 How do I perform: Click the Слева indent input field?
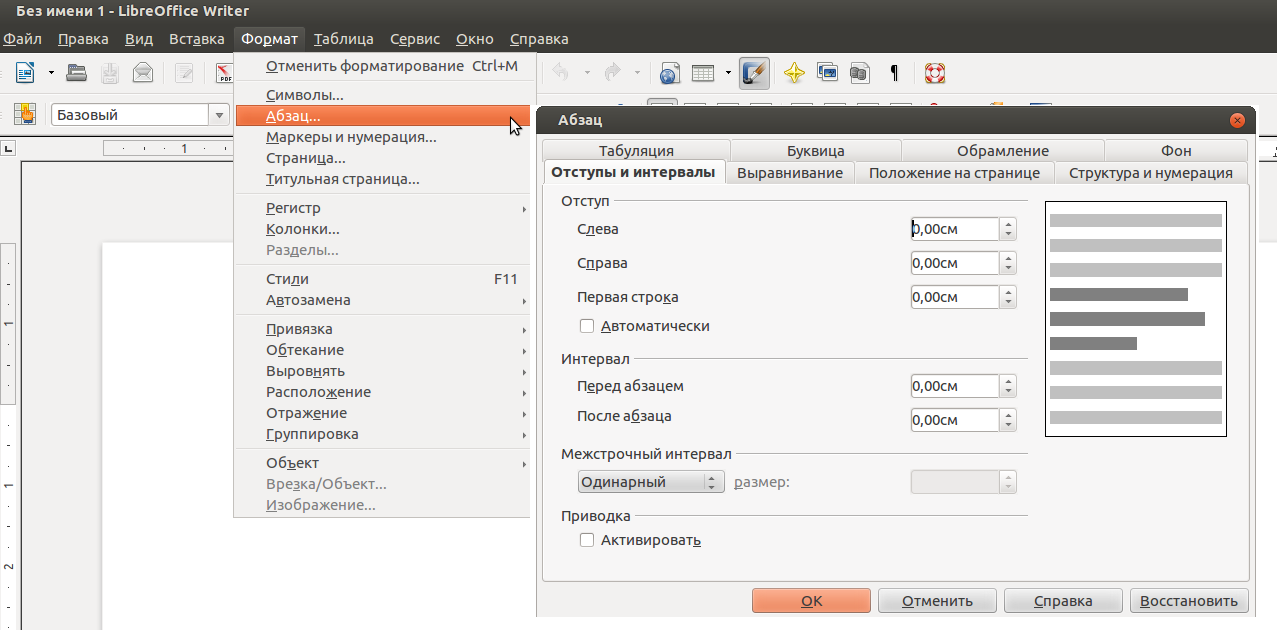(x=955, y=229)
